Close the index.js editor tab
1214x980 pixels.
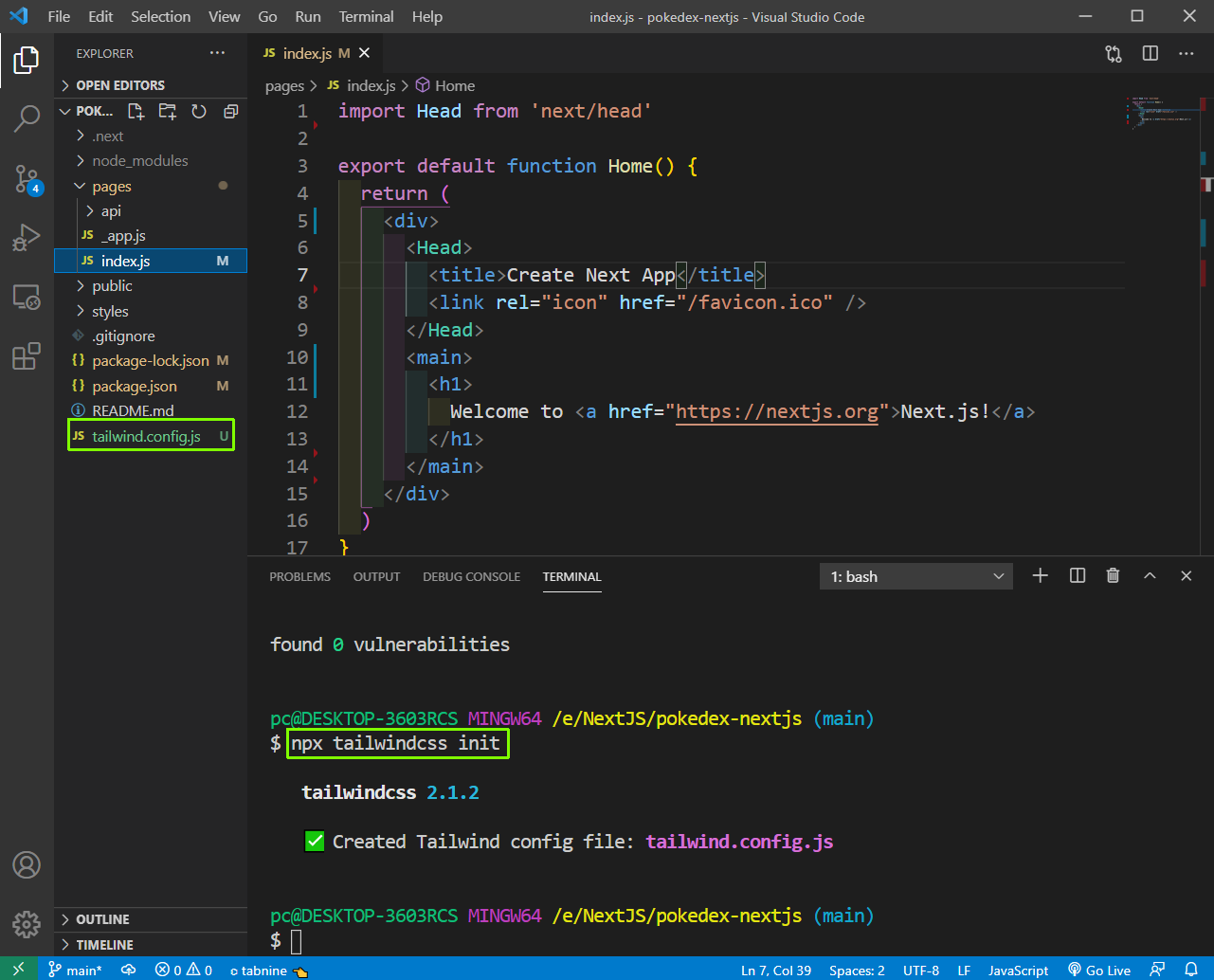(x=365, y=54)
